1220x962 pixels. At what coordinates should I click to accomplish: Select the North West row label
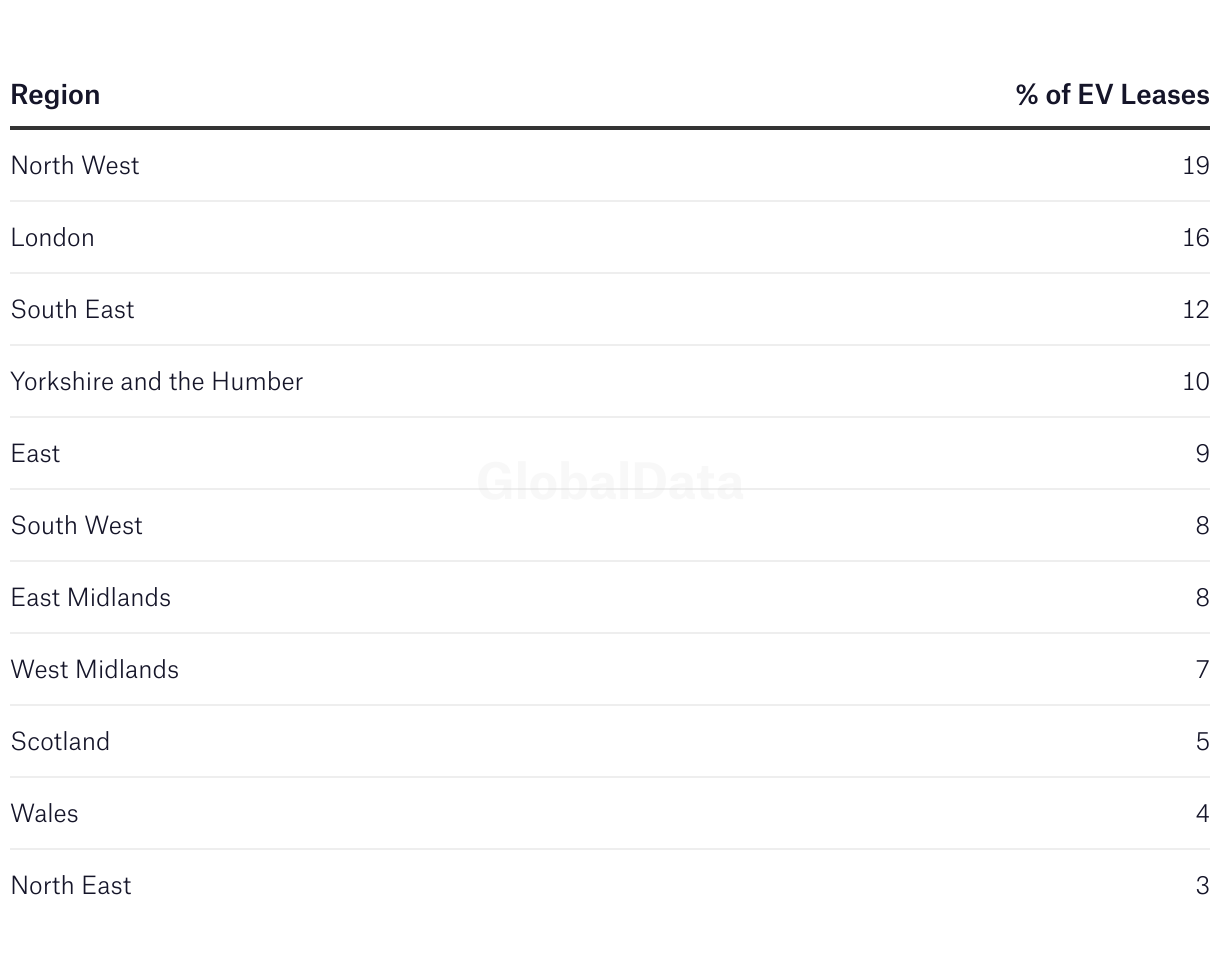(75, 165)
